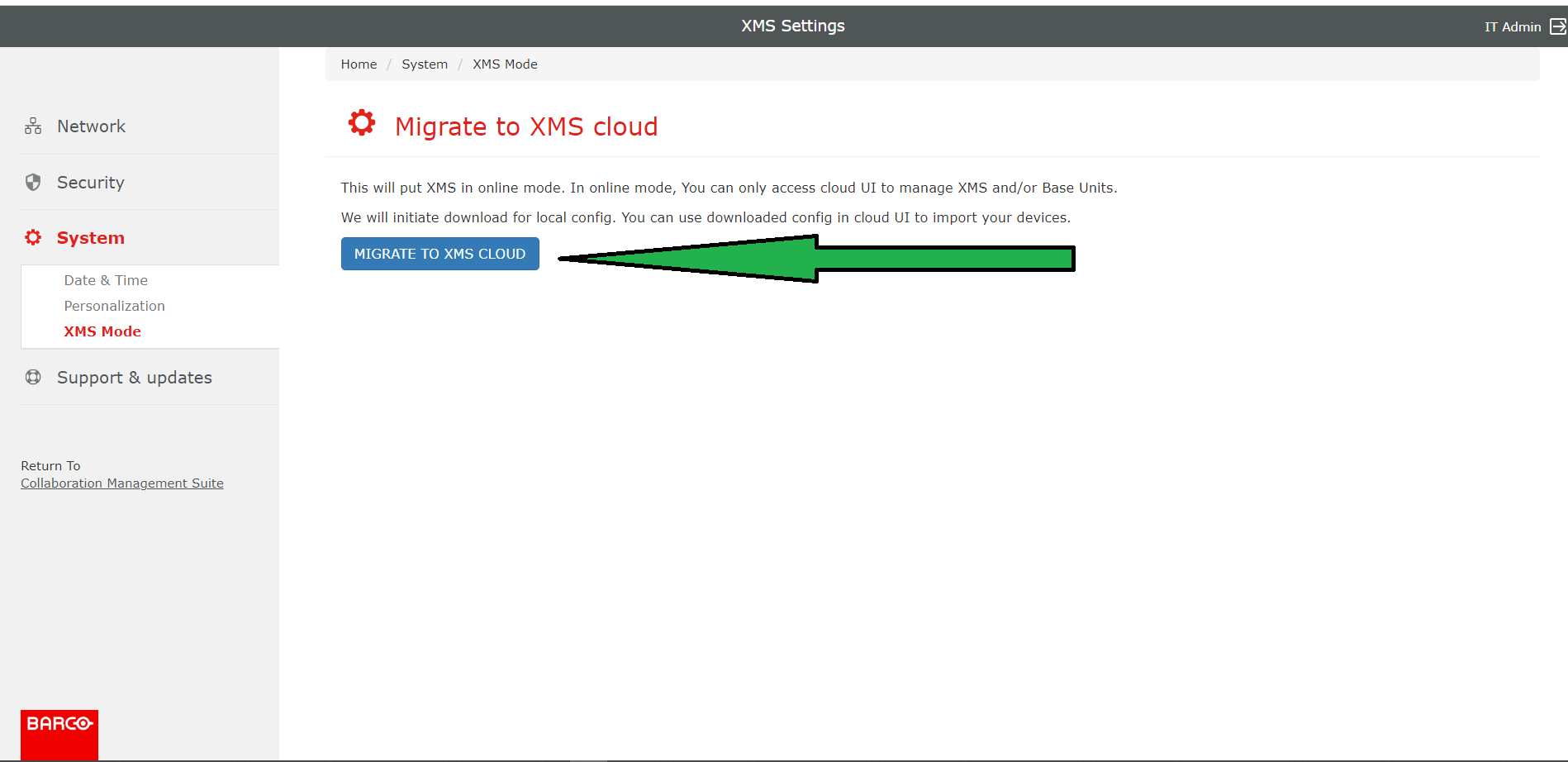Open Collaboration Management Suite link
1568x762 pixels.
122,483
